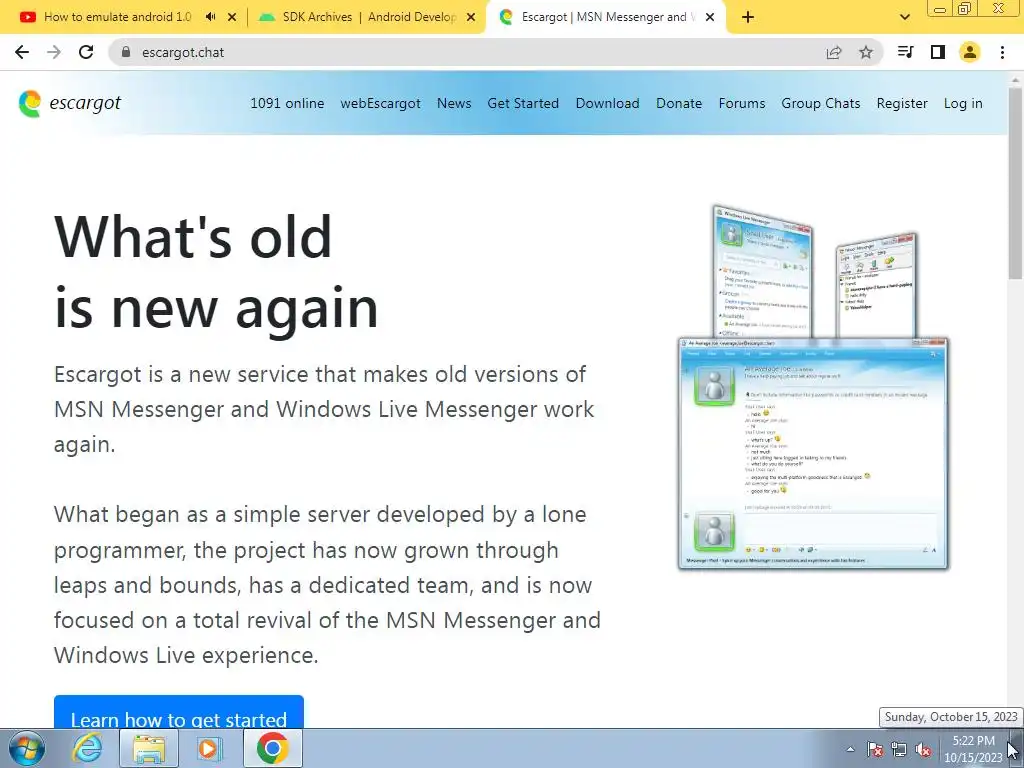Image resolution: width=1024 pixels, height=768 pixels.
Task: Open the network tray icon
Action: (899, 749)
